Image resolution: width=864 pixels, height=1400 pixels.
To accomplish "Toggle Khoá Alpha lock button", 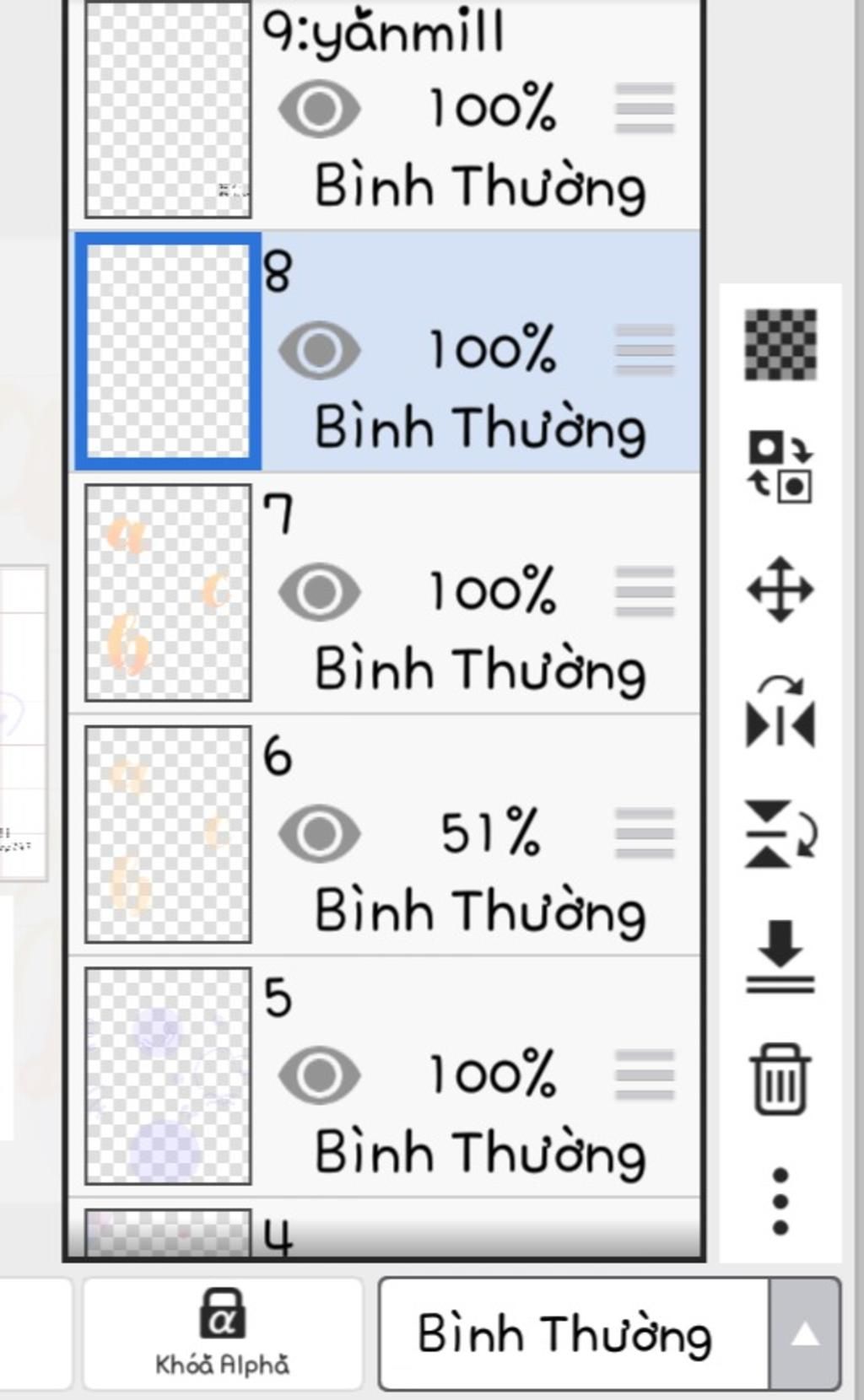I will 223,1333.
